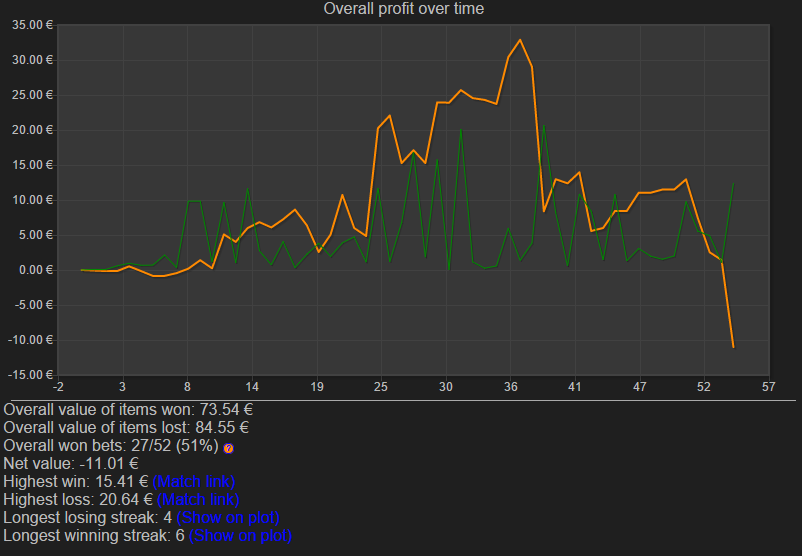Click the 'Longest losing streak: 4' text

pyautogui.click(x=87, y=517)
